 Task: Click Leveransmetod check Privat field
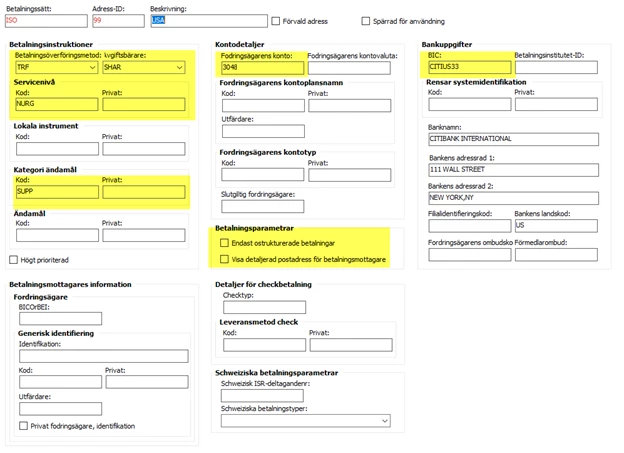point(351,345)
